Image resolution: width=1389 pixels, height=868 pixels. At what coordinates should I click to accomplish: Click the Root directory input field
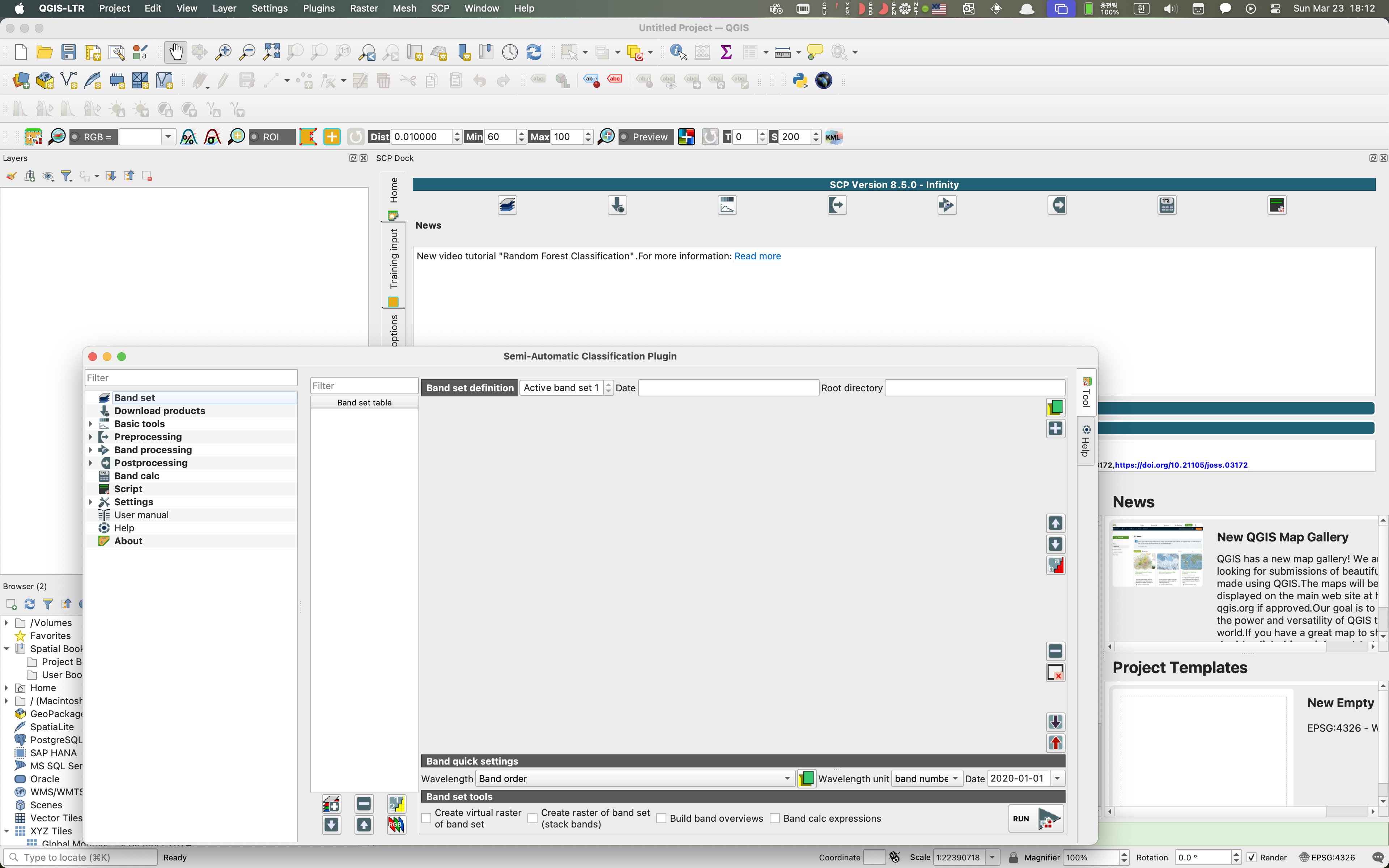(975, 388)
